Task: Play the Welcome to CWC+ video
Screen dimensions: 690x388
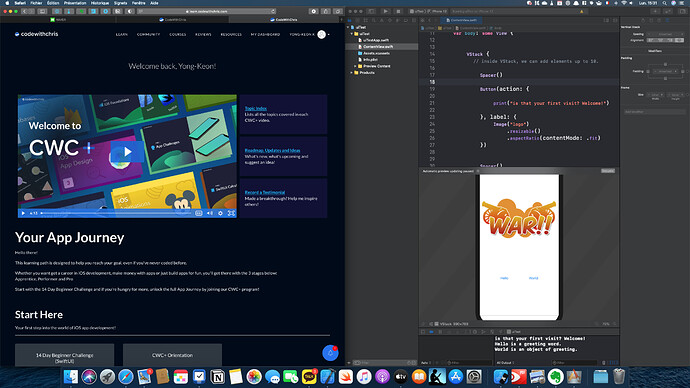Action: [x=127, y=152]
